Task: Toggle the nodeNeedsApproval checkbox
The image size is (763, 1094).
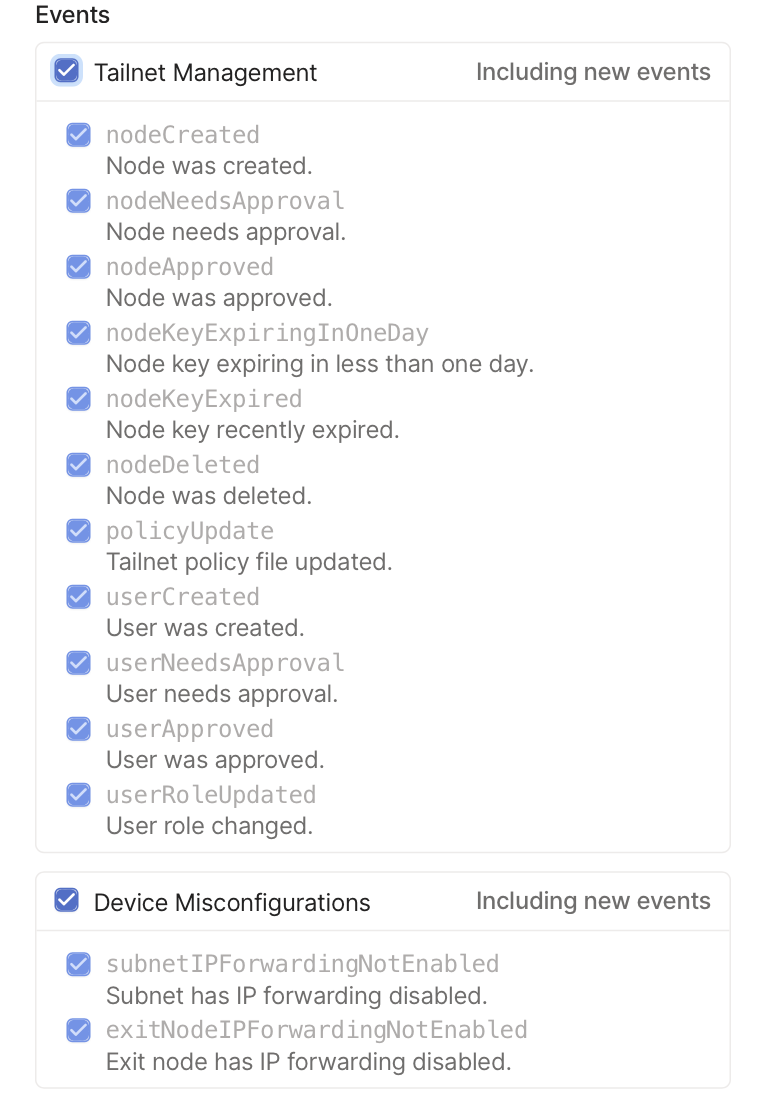Action: click(x=78, y=201)
